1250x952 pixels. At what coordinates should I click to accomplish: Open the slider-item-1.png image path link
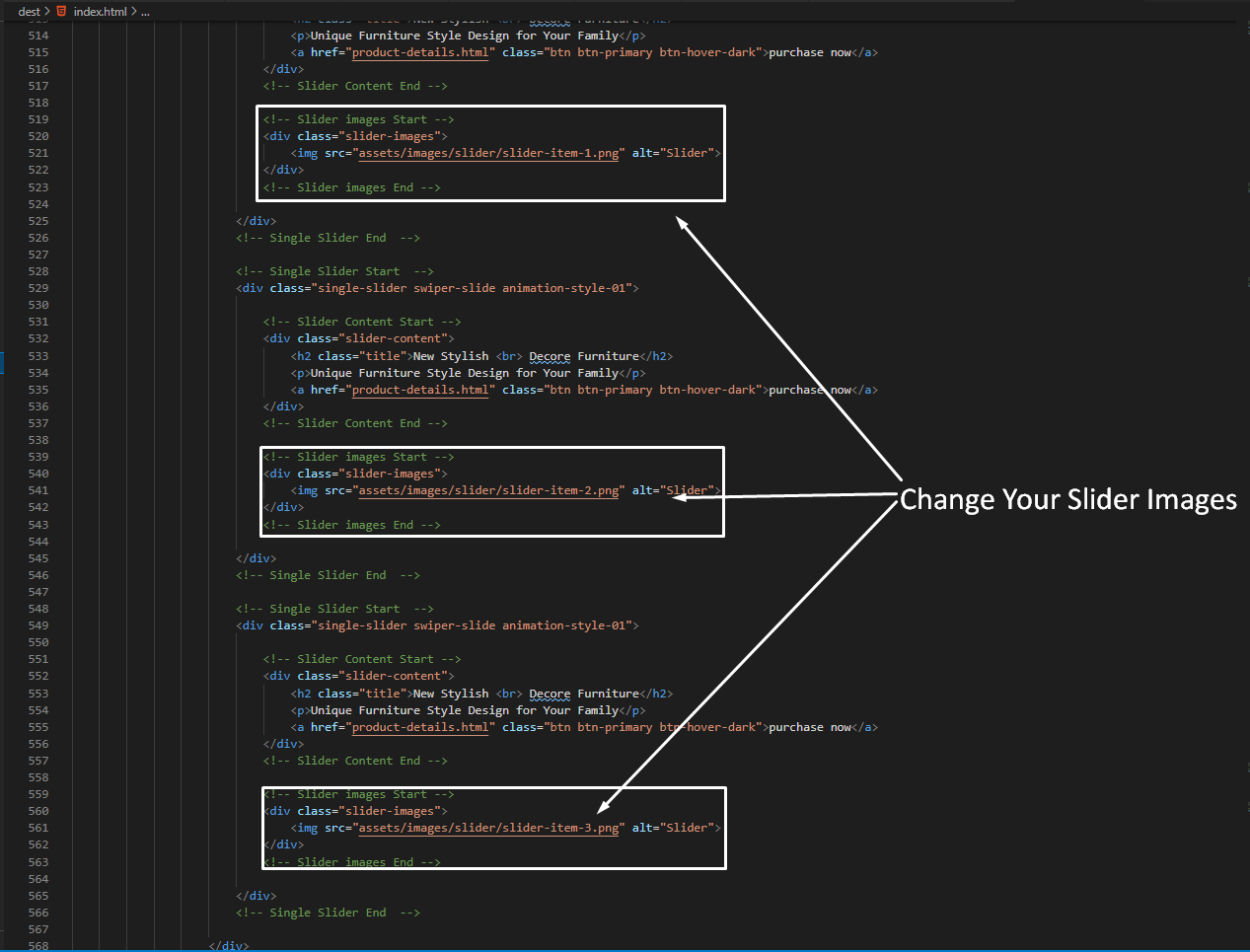pos(488,153)
